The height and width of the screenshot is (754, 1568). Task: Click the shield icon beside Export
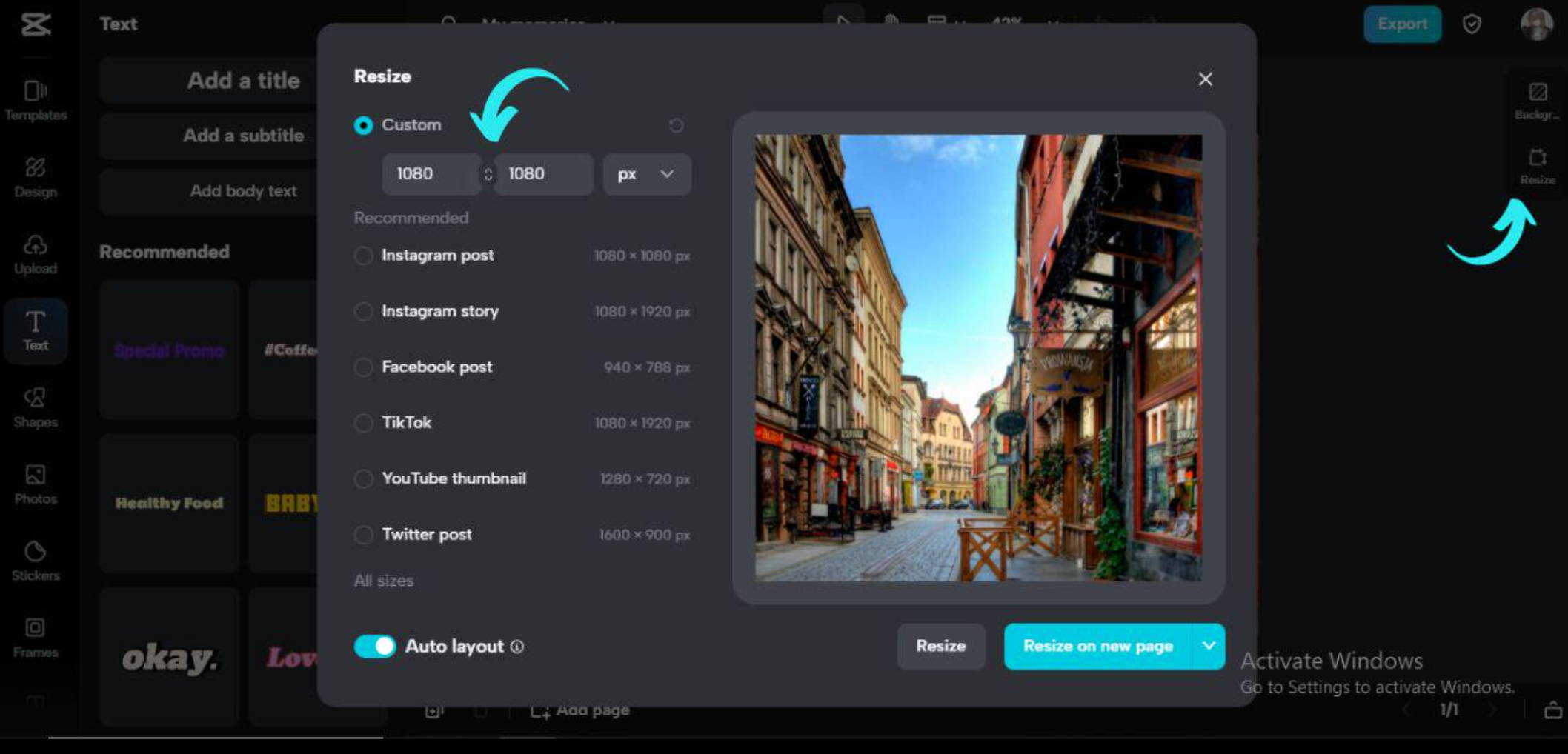[x=1472, y=24]
